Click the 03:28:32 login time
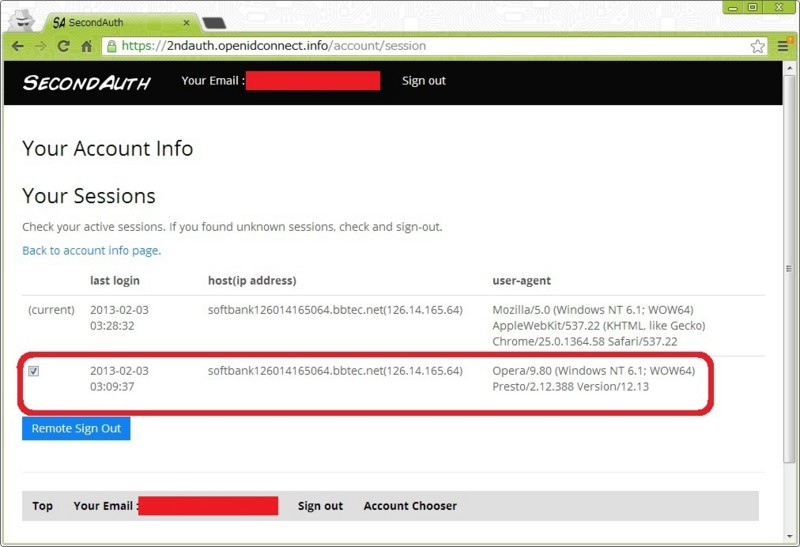 point(112,326)
